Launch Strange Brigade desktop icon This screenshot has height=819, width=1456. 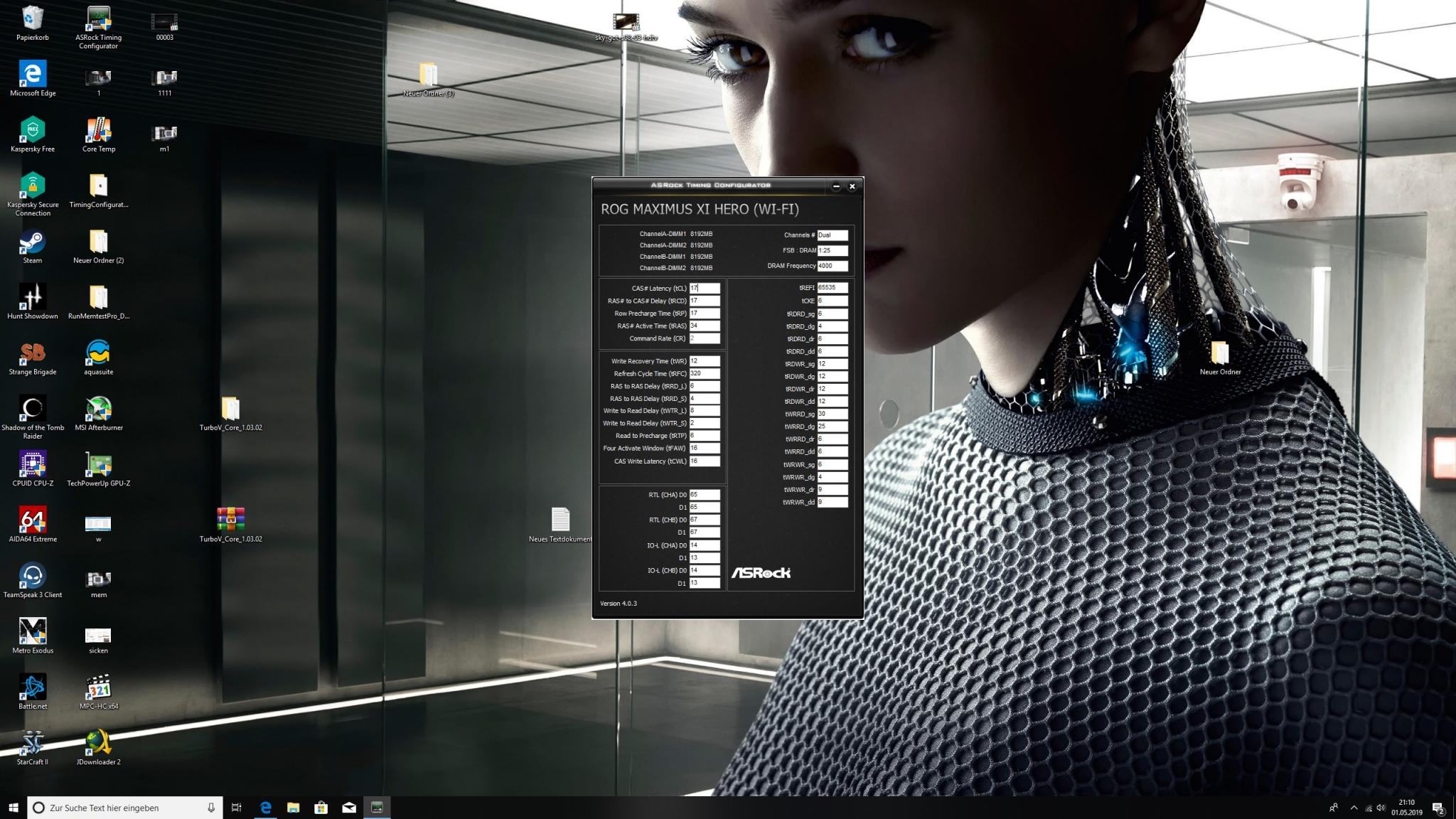(33, 358)
